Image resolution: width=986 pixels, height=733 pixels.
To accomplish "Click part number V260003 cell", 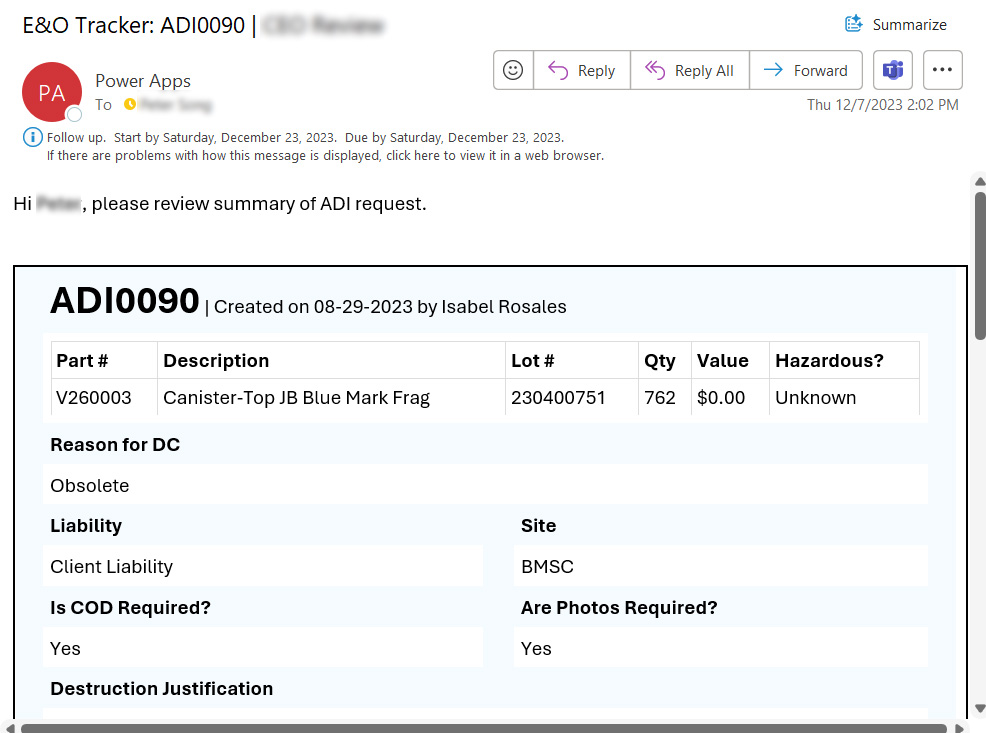I will point(94,397).
